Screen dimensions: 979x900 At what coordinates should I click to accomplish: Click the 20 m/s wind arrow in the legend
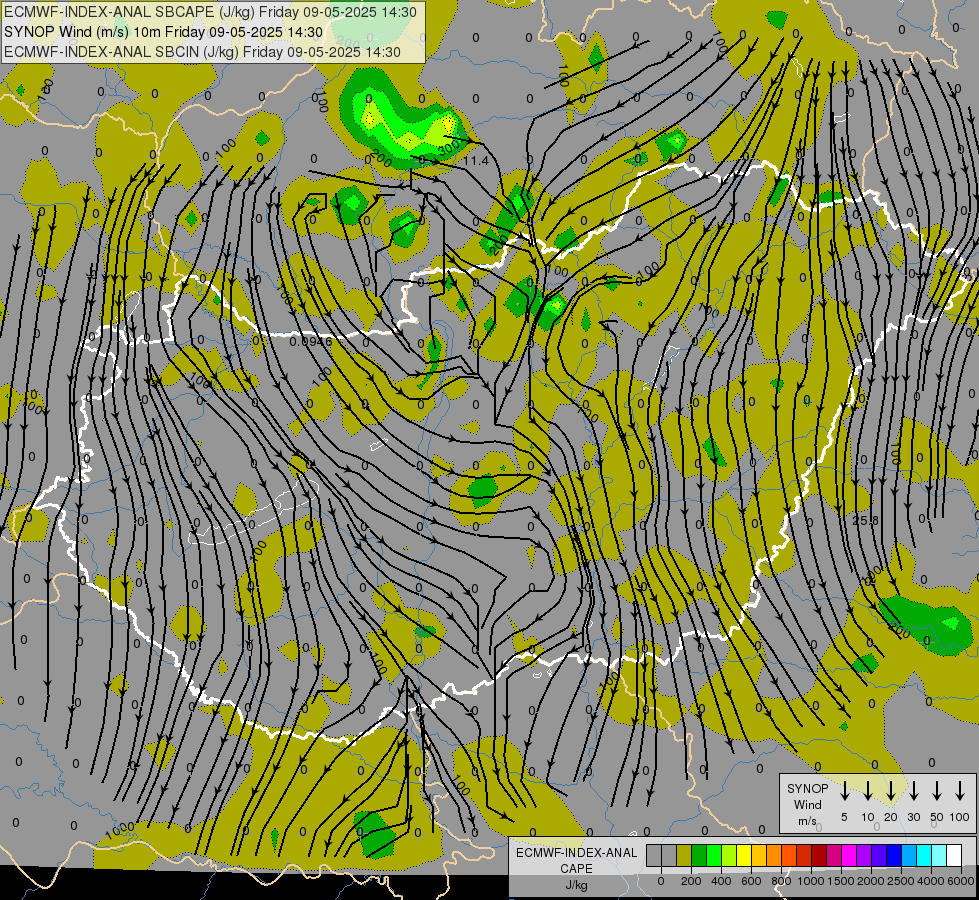point(891,791)
